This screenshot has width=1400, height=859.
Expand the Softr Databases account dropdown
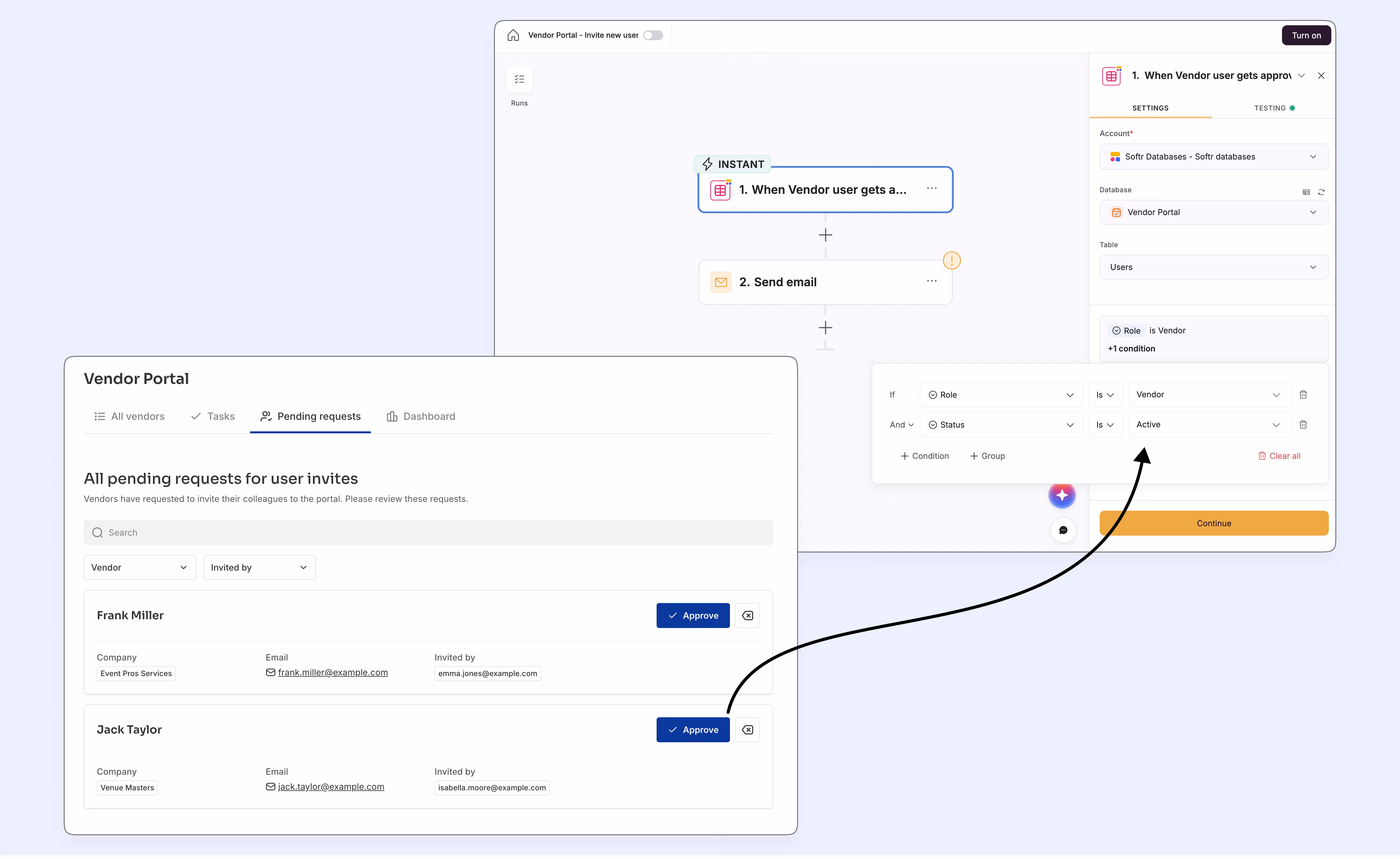(x=1214, y=156)
